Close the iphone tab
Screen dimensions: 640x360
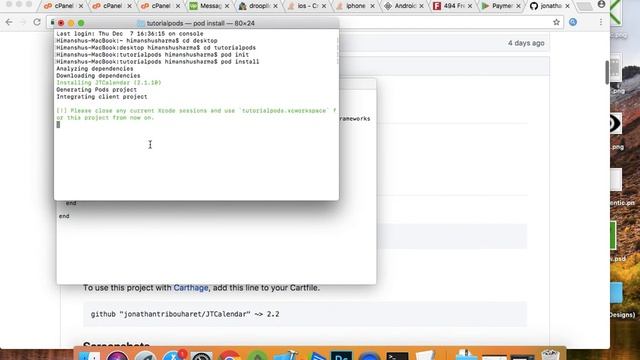point(372,6)
